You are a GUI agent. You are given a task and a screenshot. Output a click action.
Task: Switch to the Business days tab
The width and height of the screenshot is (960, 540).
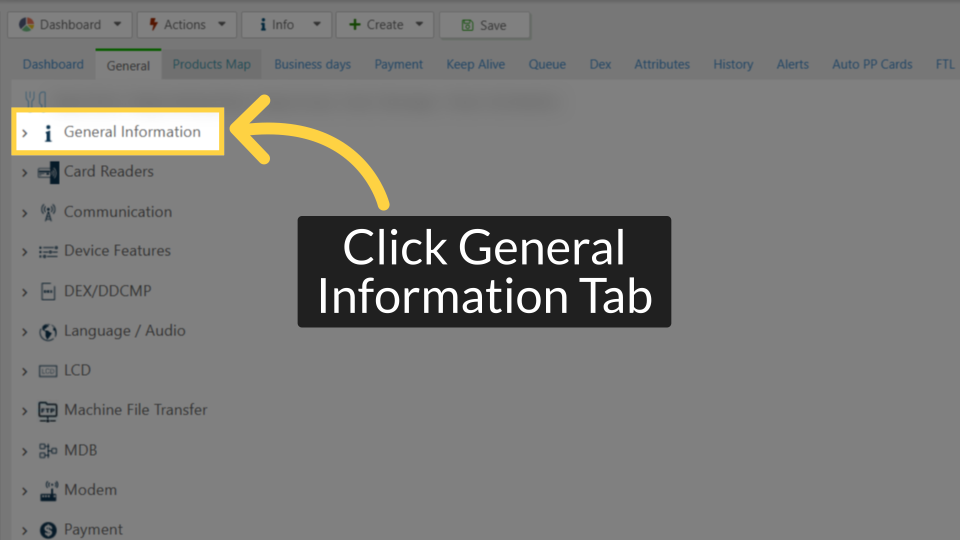(x=312, y=64)
